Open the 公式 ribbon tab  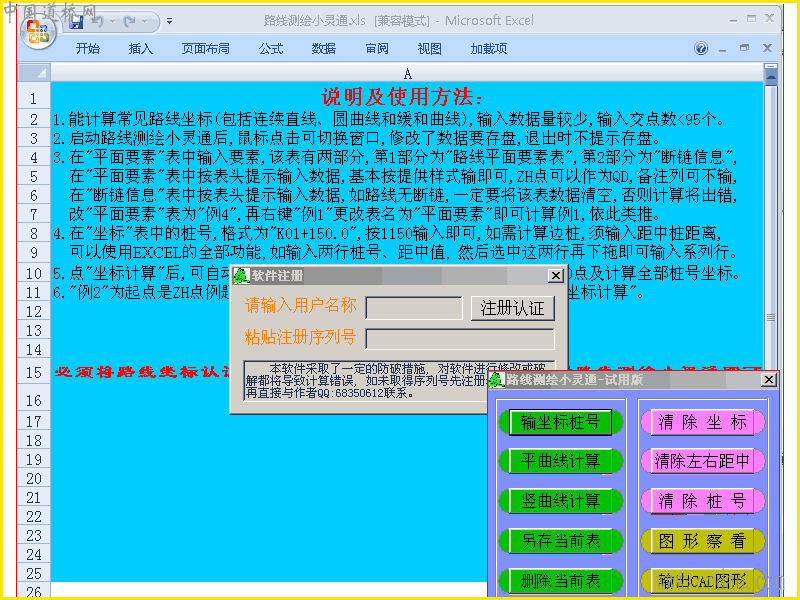click(x=270, y=48)
